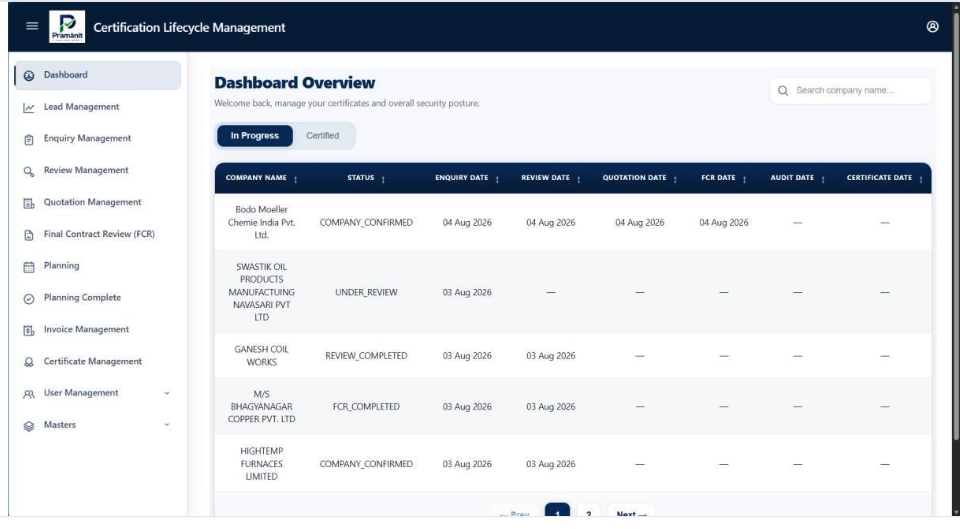Screen dimensions: 960x529
Task: Expand the Masters chevron
Action: point(167,425)
